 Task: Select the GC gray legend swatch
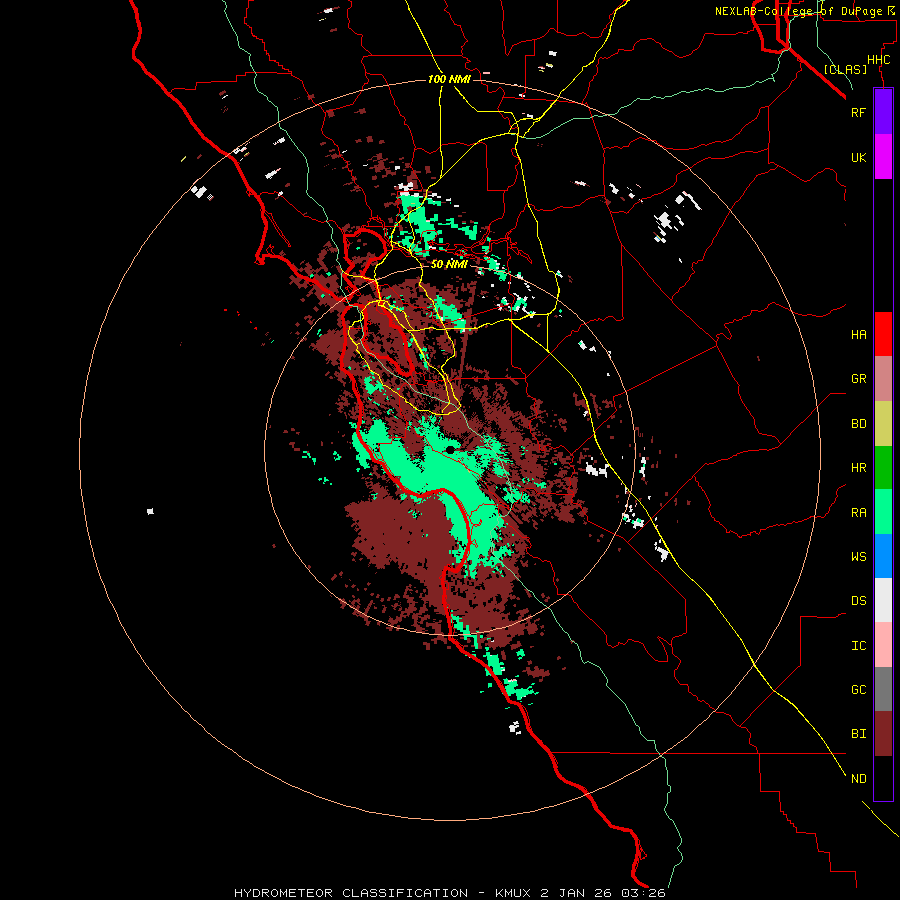[883, 689]
